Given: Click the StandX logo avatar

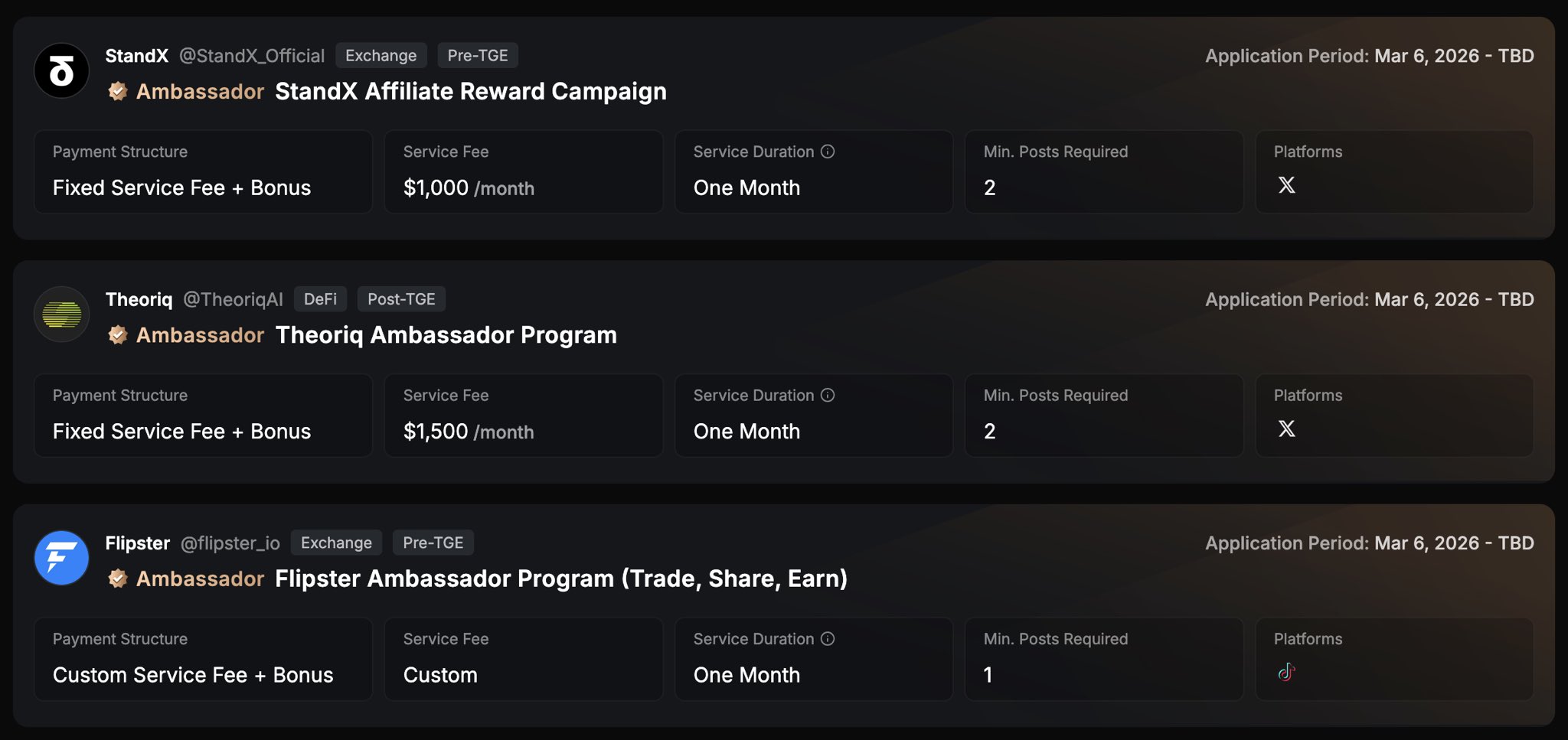Looking at the screenshot, I should click(x=62, y=71).
